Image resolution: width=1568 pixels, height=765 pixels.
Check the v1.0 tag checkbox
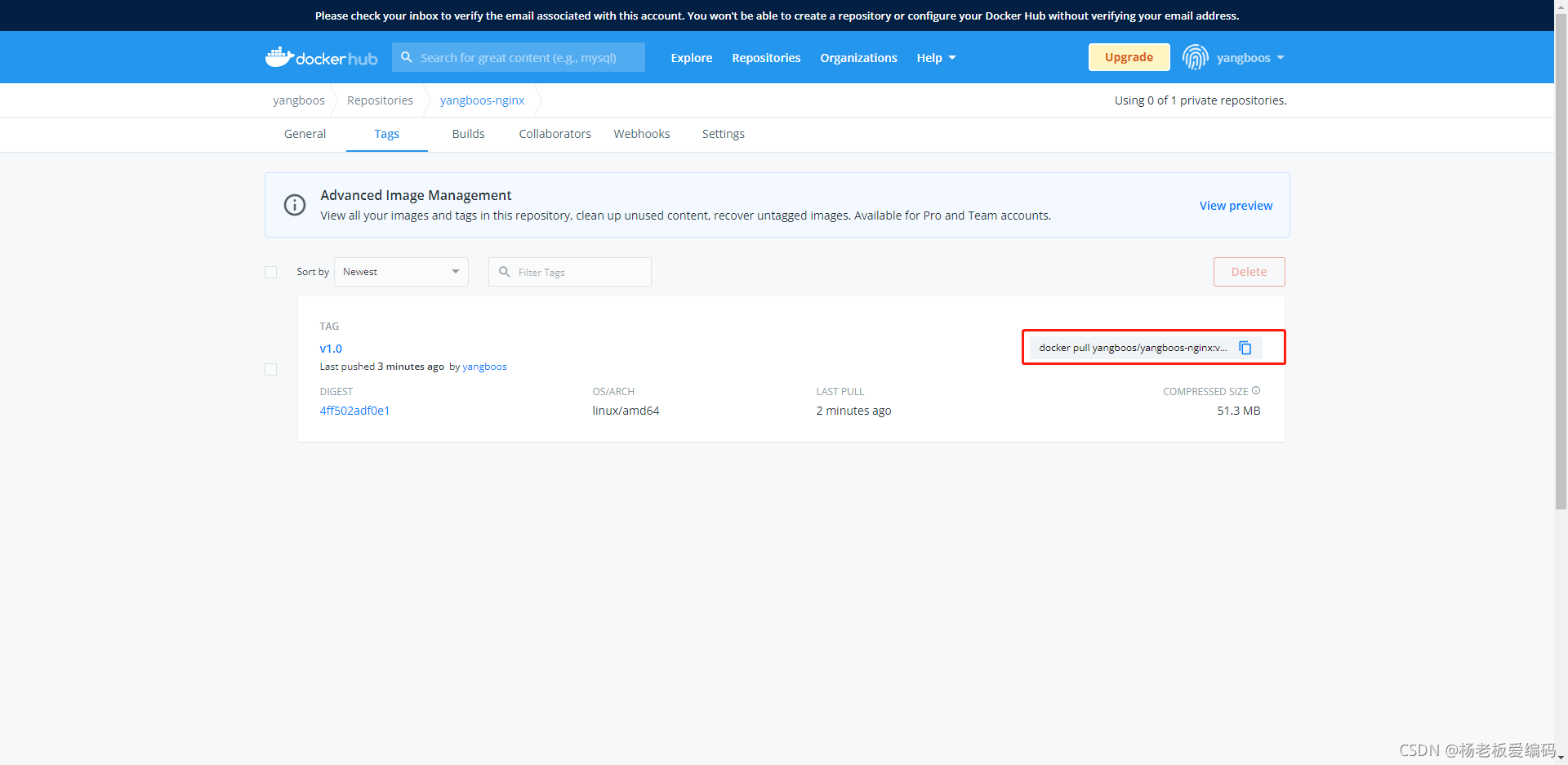[x=271, y=369]
